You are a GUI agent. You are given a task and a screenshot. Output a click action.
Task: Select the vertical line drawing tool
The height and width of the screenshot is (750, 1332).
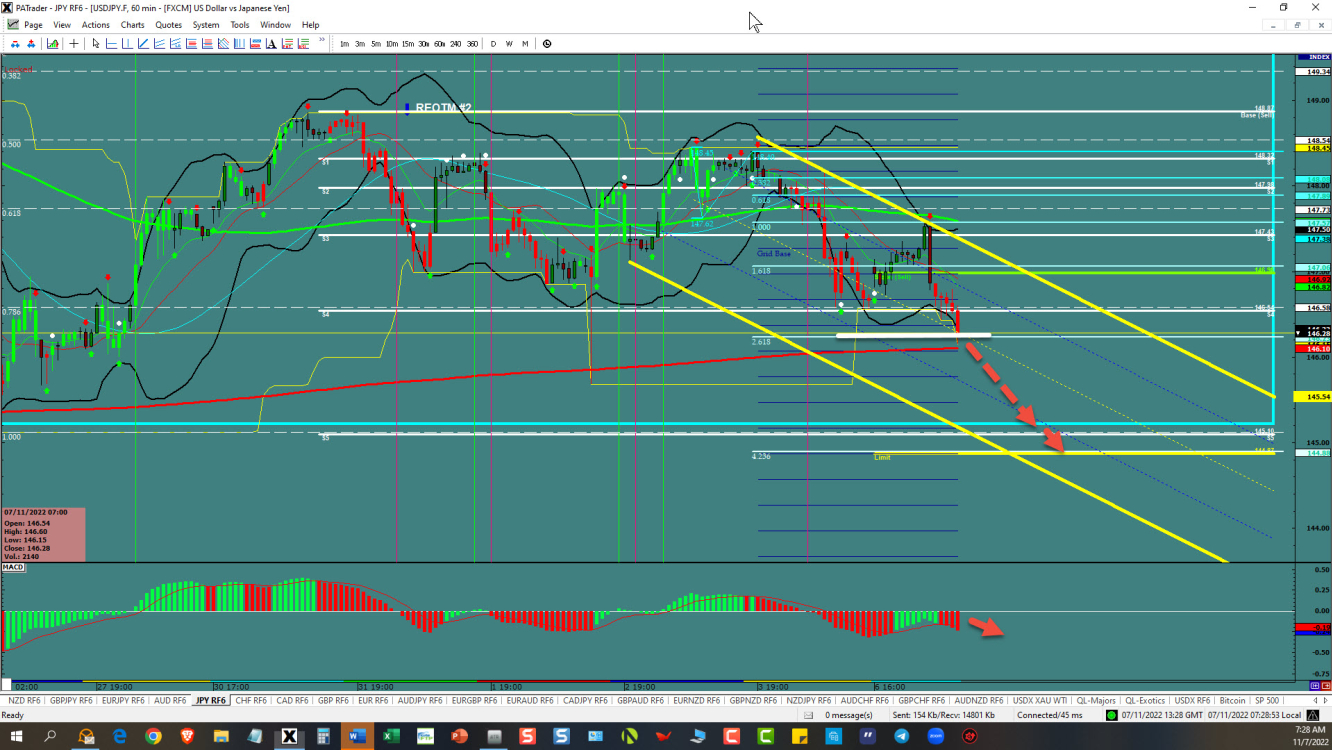[x=127, y=43]
